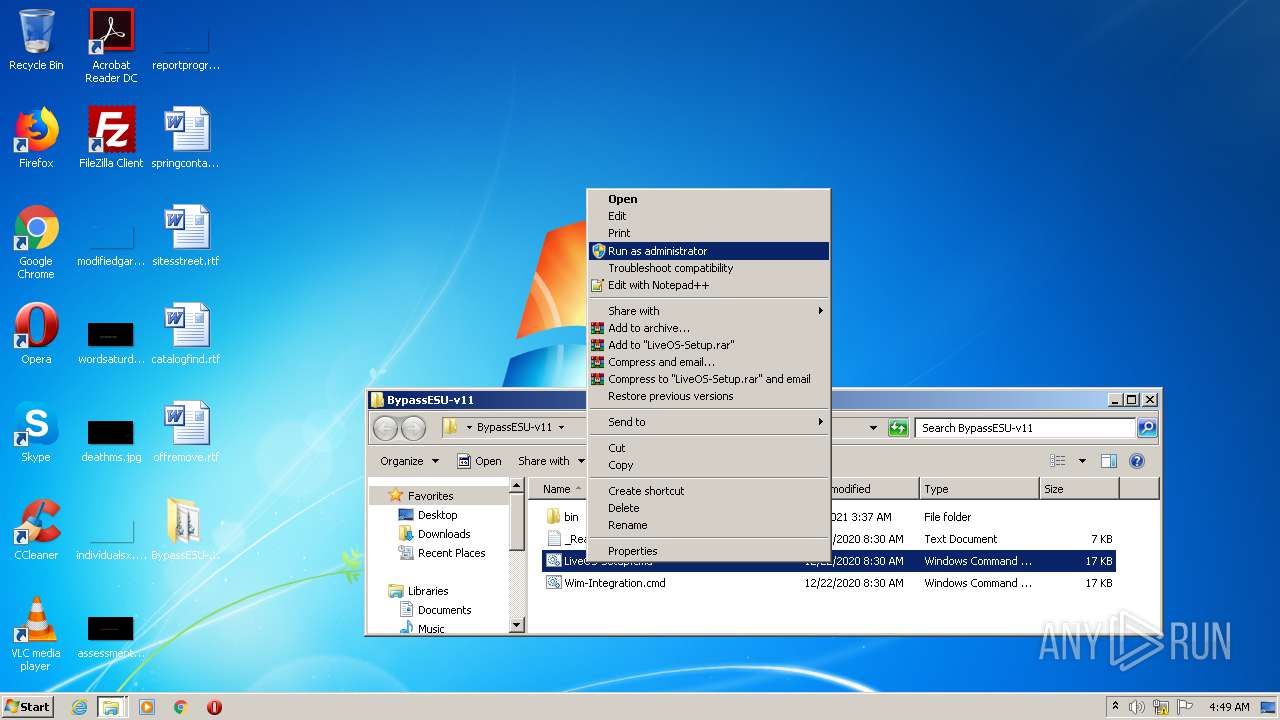This screenshot has height=720, width=1280.
Task: Select Create shortcut option
Action: 709,491
